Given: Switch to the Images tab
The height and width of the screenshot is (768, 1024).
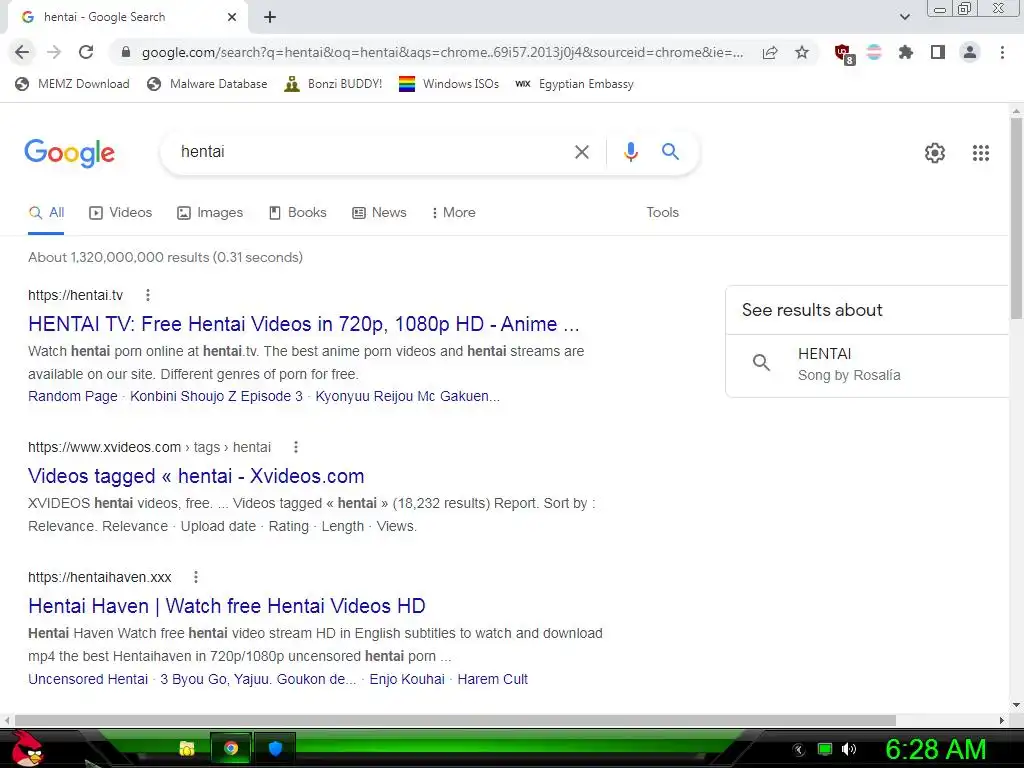Looking at the screenshot, I should pos(210,213).
